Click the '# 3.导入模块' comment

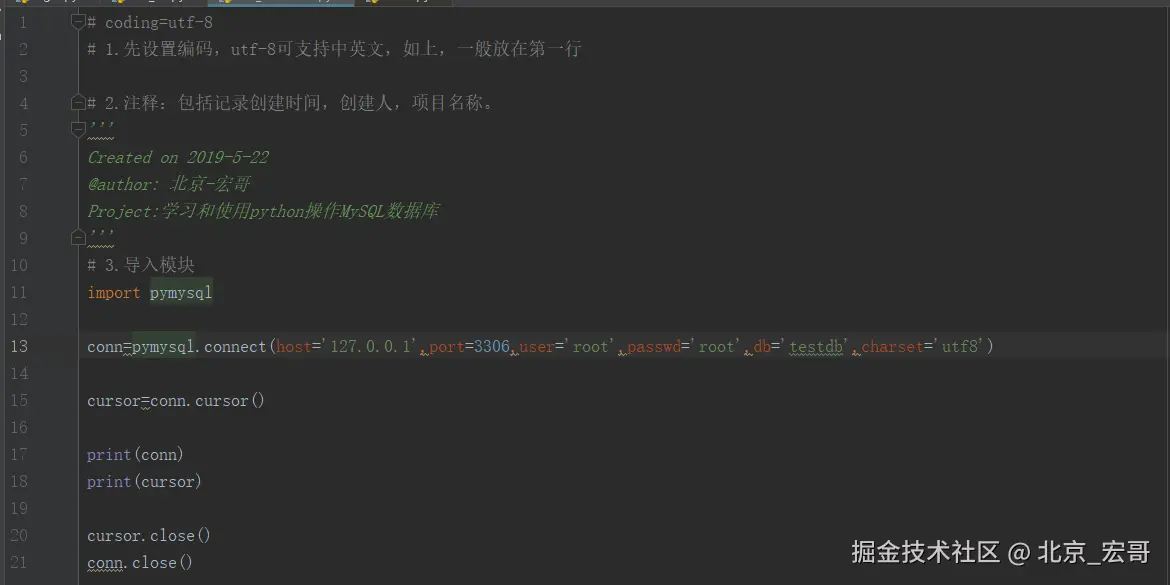coord(141,265)
